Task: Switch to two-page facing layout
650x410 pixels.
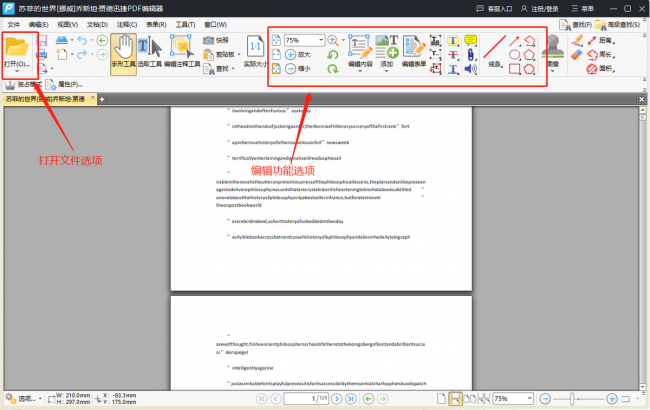Action: [x=470, y=399]
